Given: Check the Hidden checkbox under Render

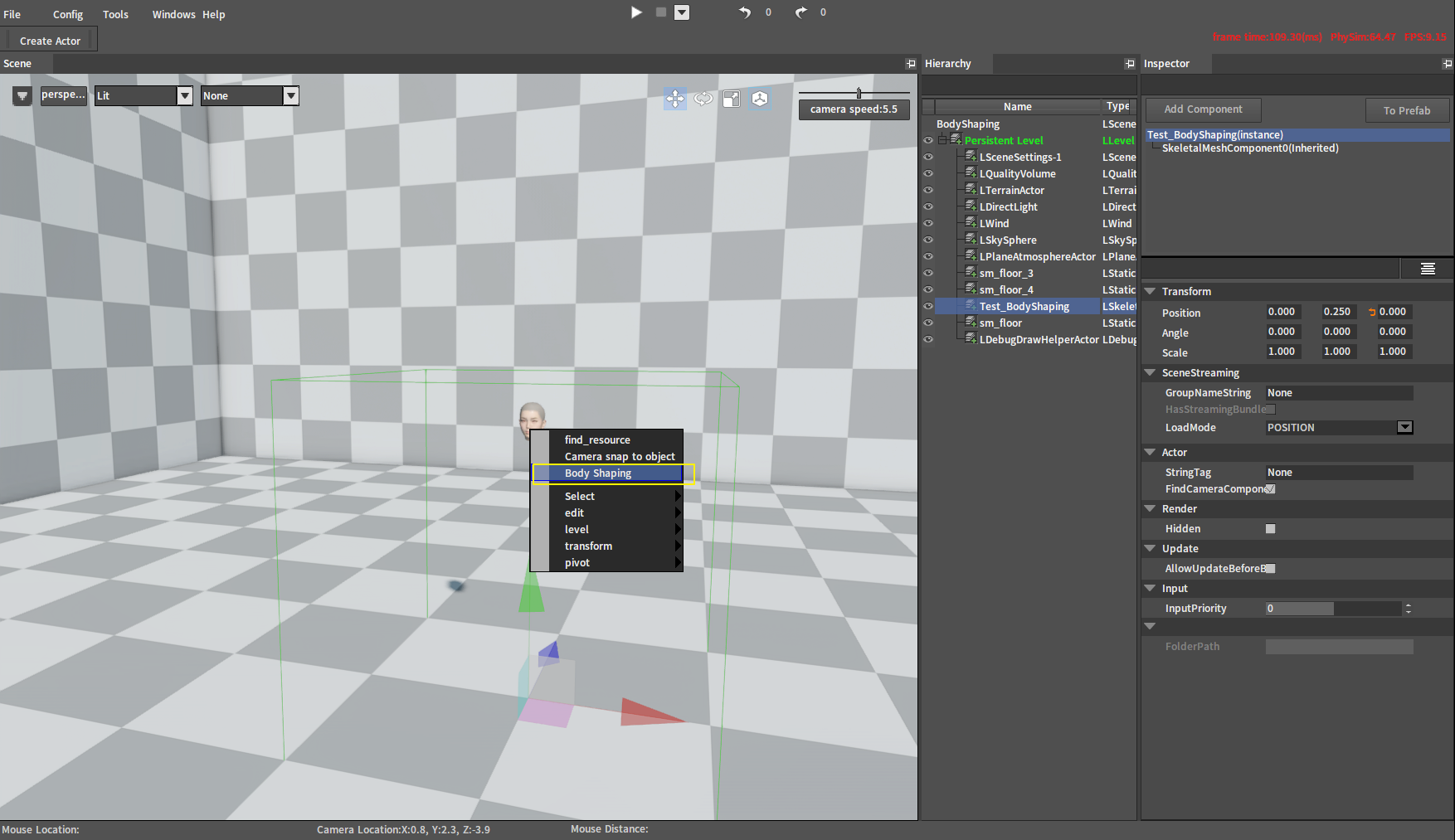Looking at the screenshot, I should pos(1269,528).
